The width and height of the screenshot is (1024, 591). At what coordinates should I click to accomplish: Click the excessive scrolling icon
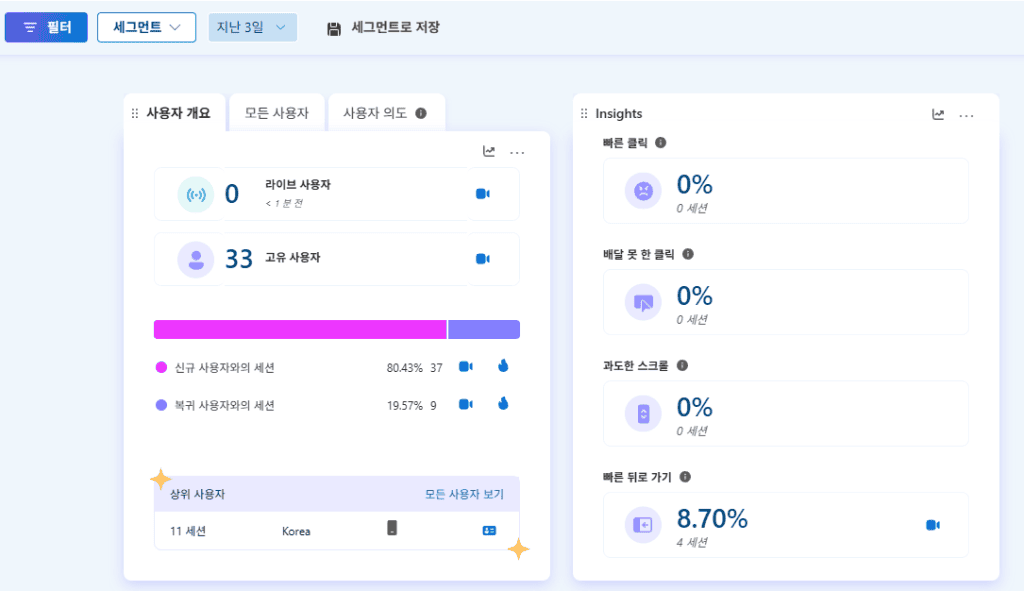coord(643,413)
